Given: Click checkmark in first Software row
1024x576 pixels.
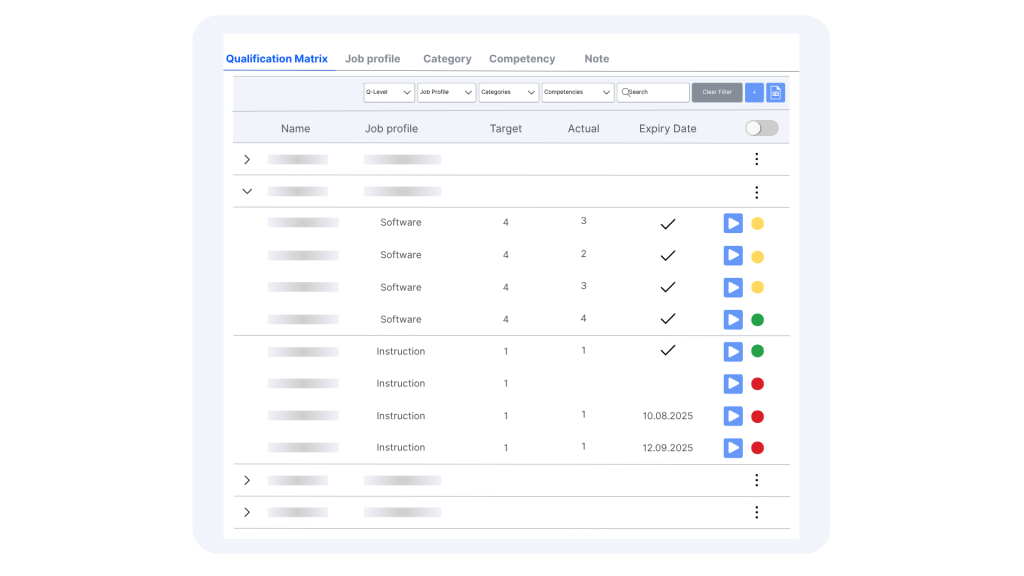Looking at the screenshot, I should coord(668,223).
